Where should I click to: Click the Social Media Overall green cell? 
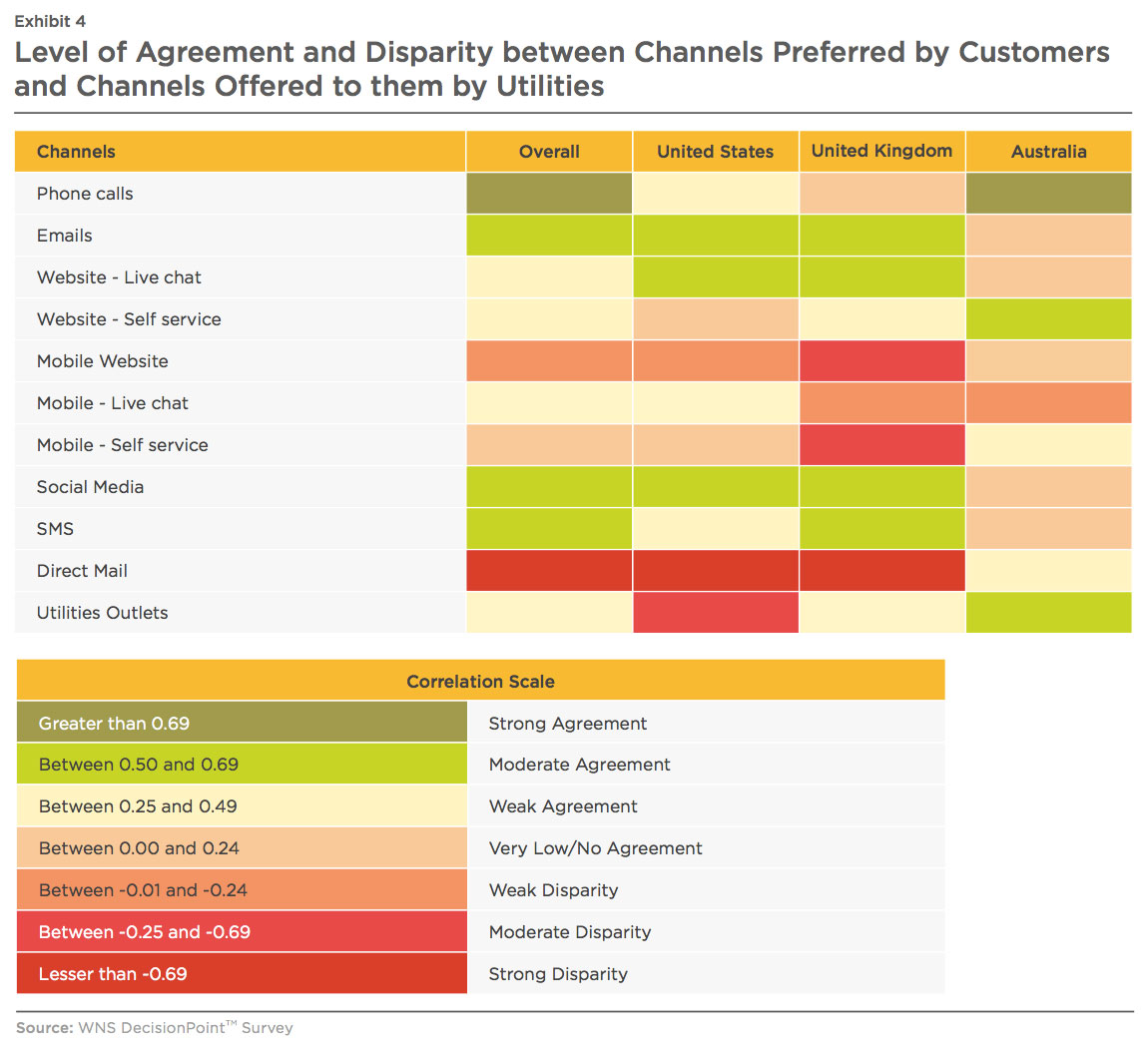pos(549,487)
